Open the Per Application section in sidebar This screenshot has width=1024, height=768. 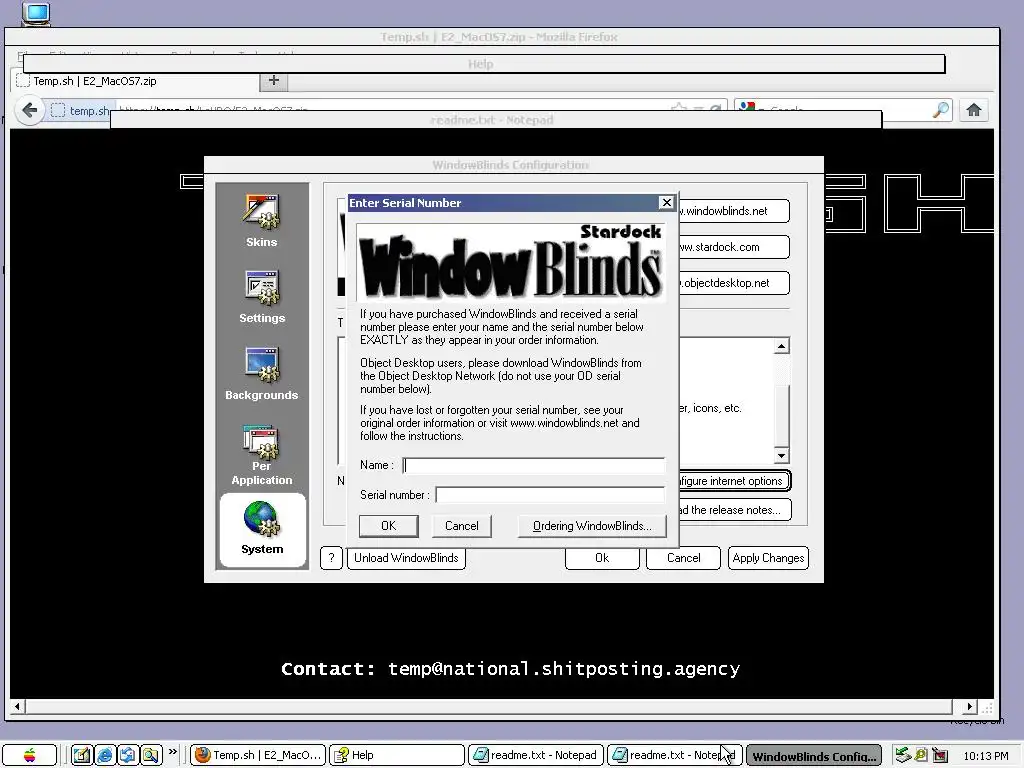(261, 455)
